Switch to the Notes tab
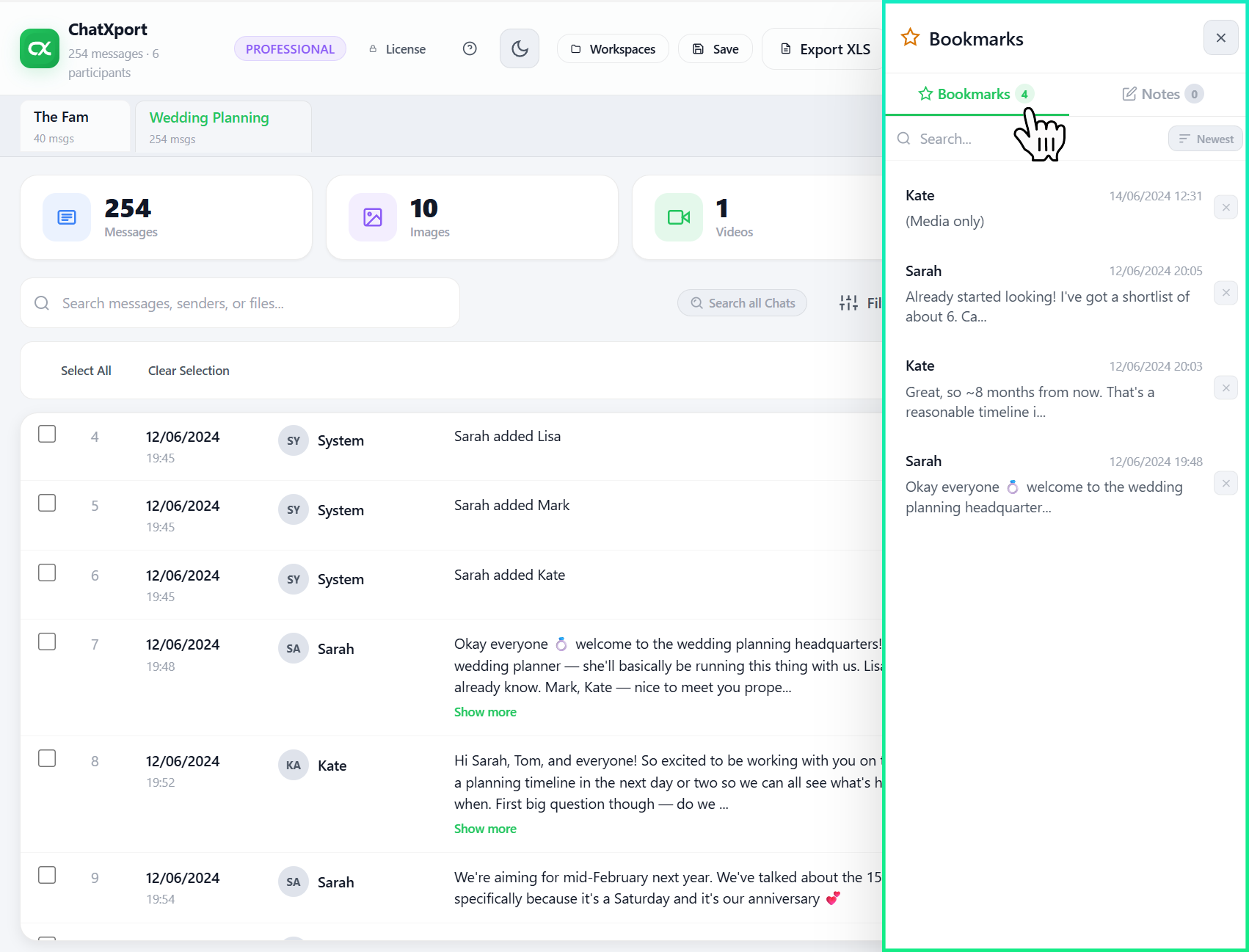The image size is (1249, 952). tap(1162, 94)
